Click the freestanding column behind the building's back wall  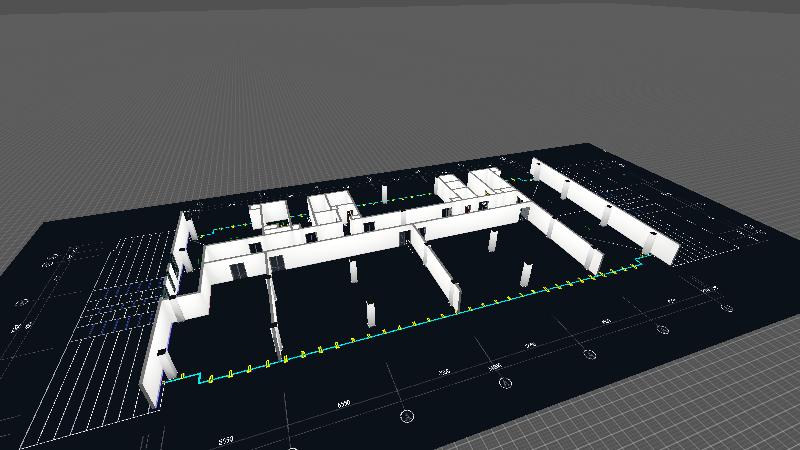[384, 192]
